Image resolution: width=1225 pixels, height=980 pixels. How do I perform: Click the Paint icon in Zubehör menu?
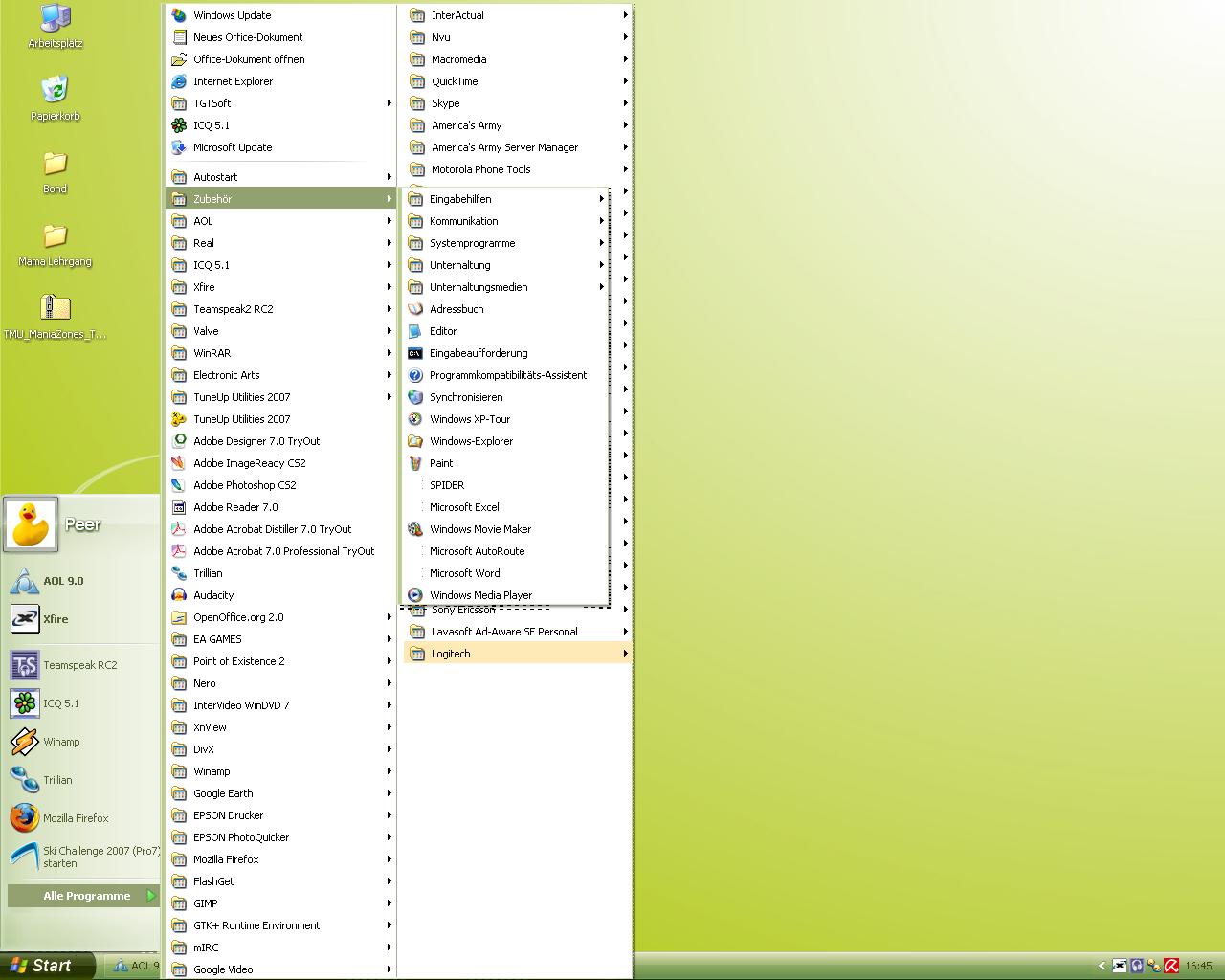(415, 463)
